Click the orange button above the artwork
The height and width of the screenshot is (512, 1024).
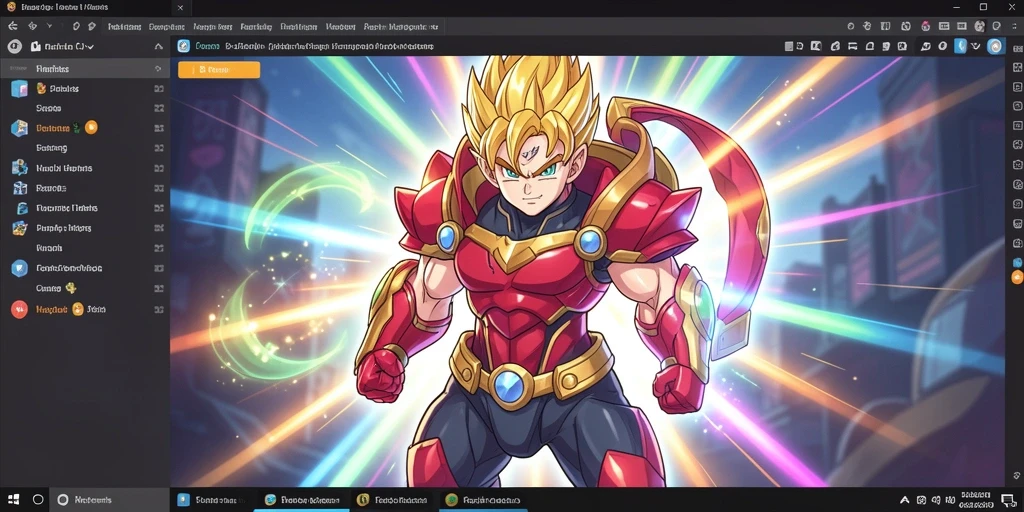[219, 69]
